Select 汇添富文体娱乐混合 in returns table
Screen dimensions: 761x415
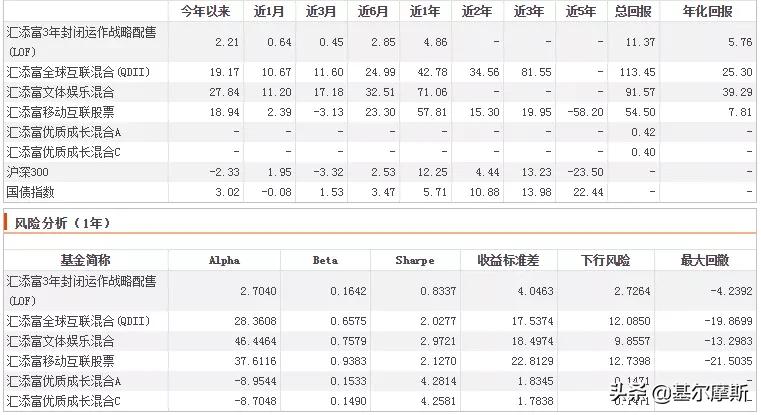(60, 92)
